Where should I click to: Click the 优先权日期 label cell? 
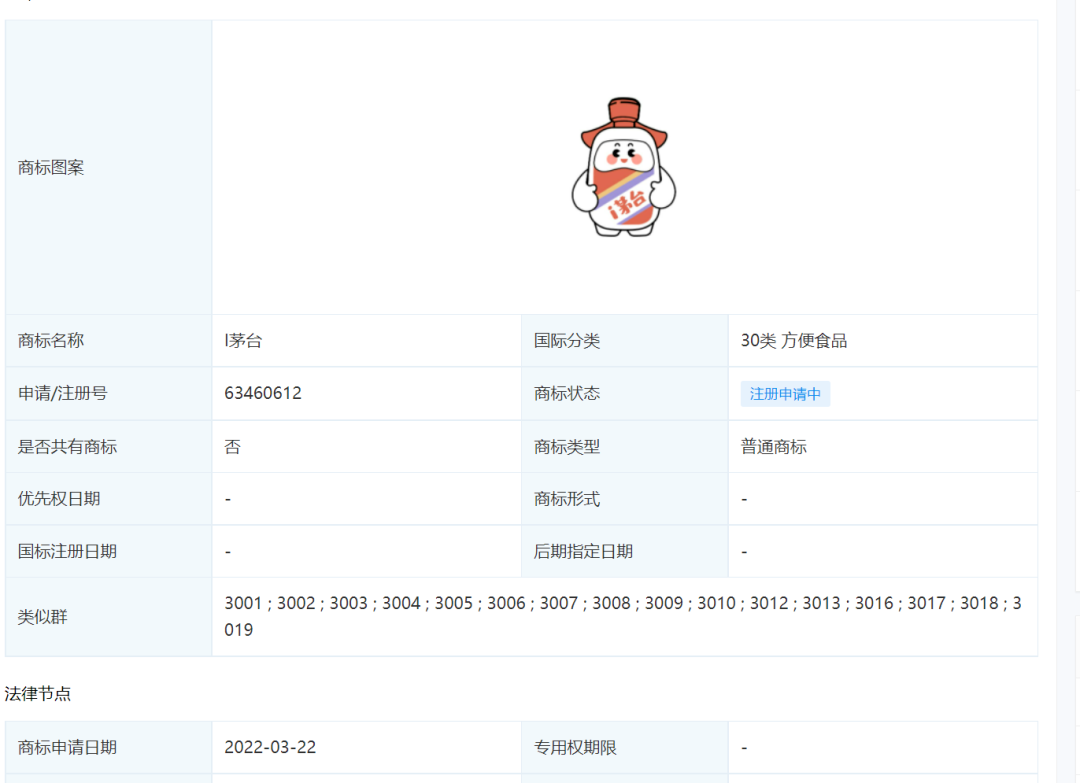[x=109, y=499]
